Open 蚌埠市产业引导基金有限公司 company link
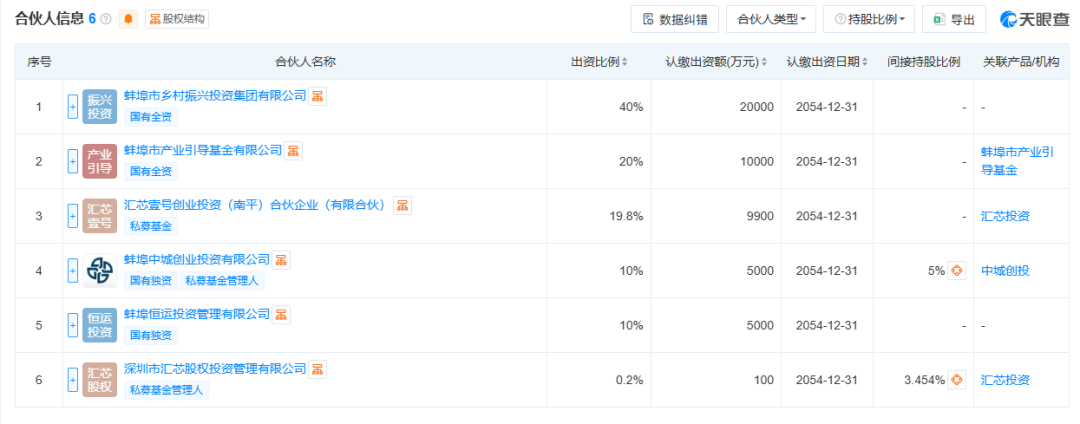 click(x=203, y=150)
